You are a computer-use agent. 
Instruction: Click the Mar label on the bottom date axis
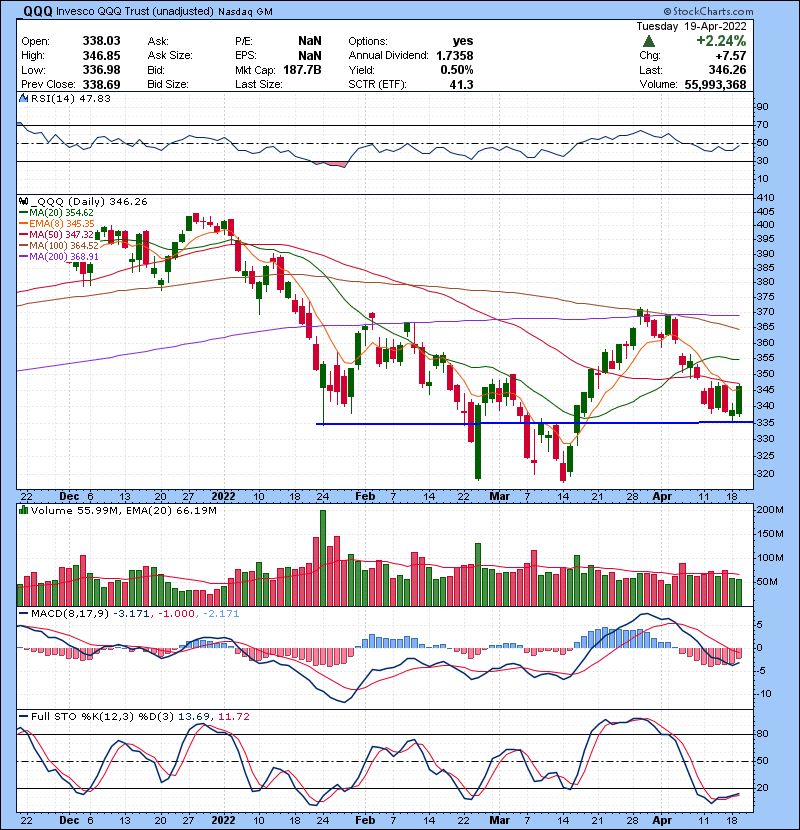[499, 820]
